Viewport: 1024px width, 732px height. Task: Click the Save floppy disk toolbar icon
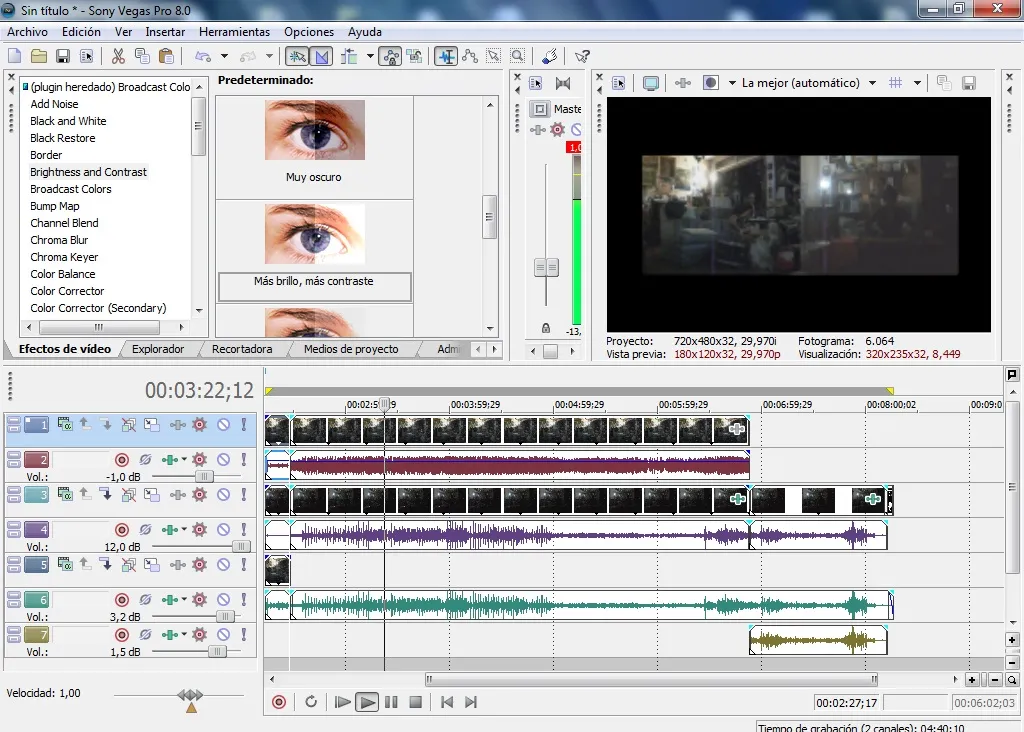[62, 56]
